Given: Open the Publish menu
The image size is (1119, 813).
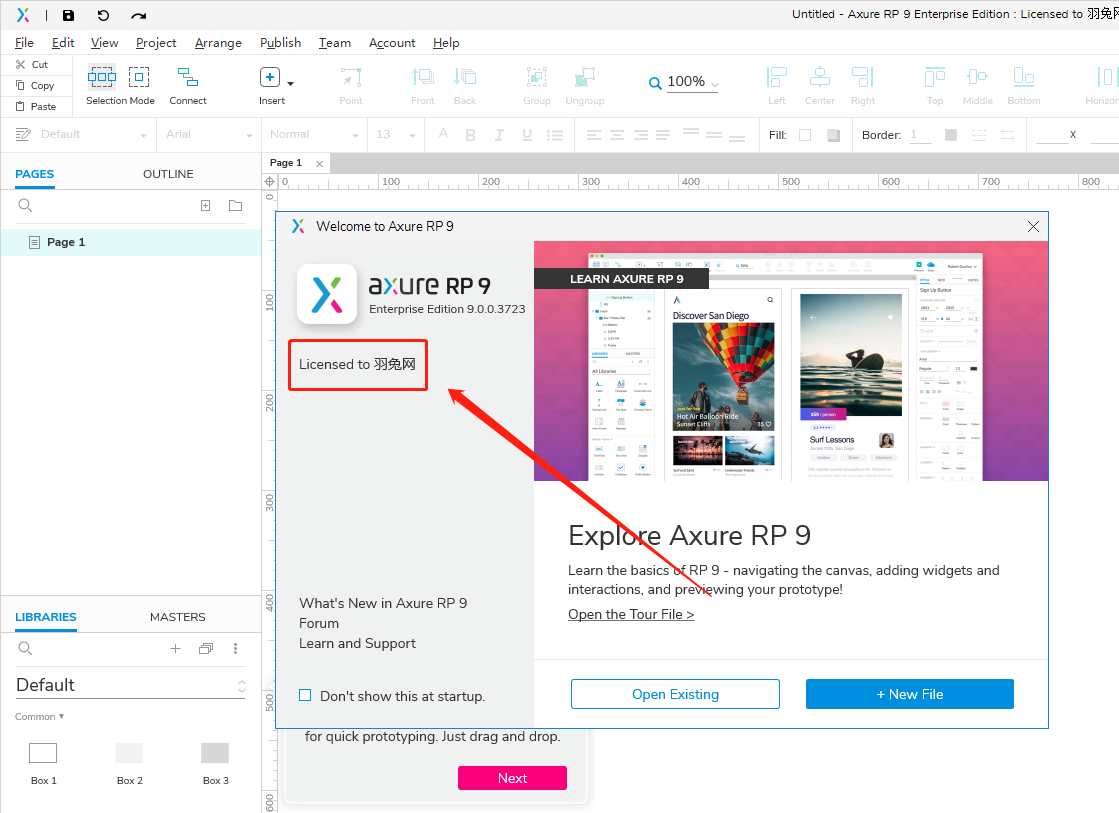Looking at the screenshot, I should (280, 43).
